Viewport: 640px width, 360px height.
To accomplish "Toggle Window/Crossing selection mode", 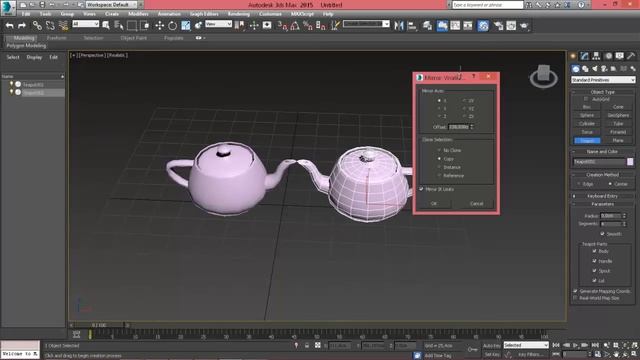I will click(145, 25).
